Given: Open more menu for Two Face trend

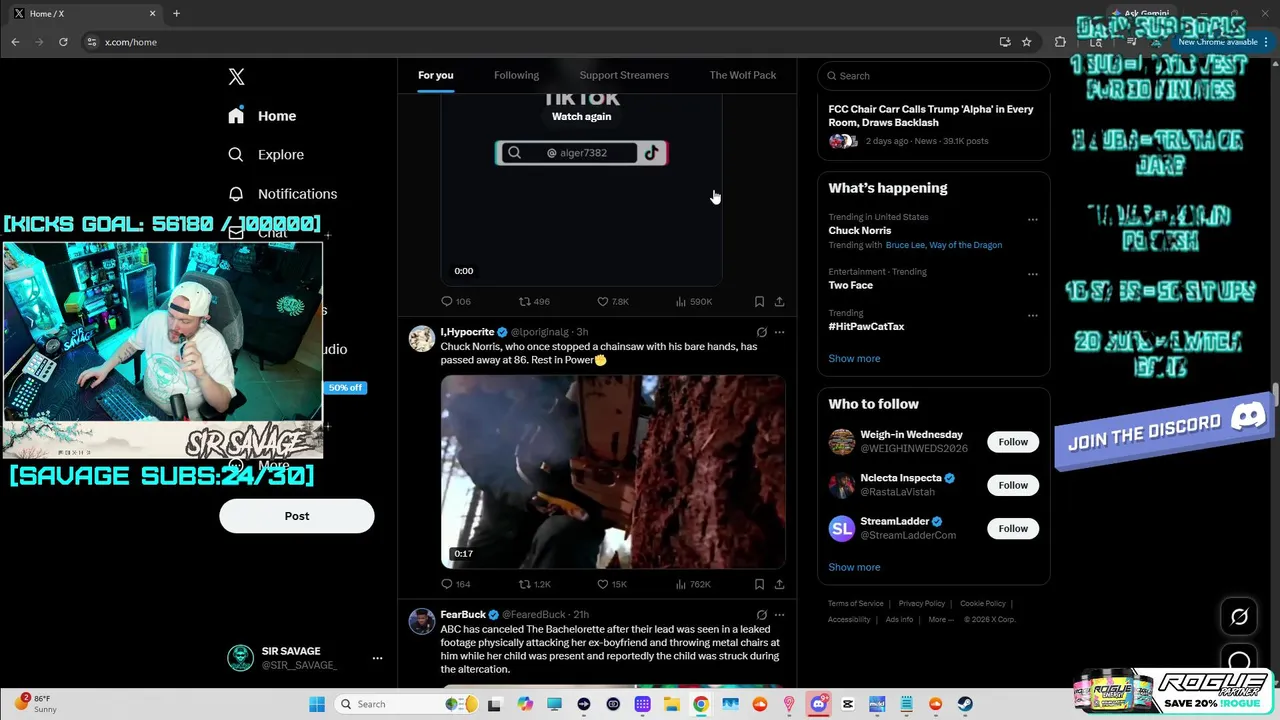Looking at the screenshot, I should click(1032, 274).
